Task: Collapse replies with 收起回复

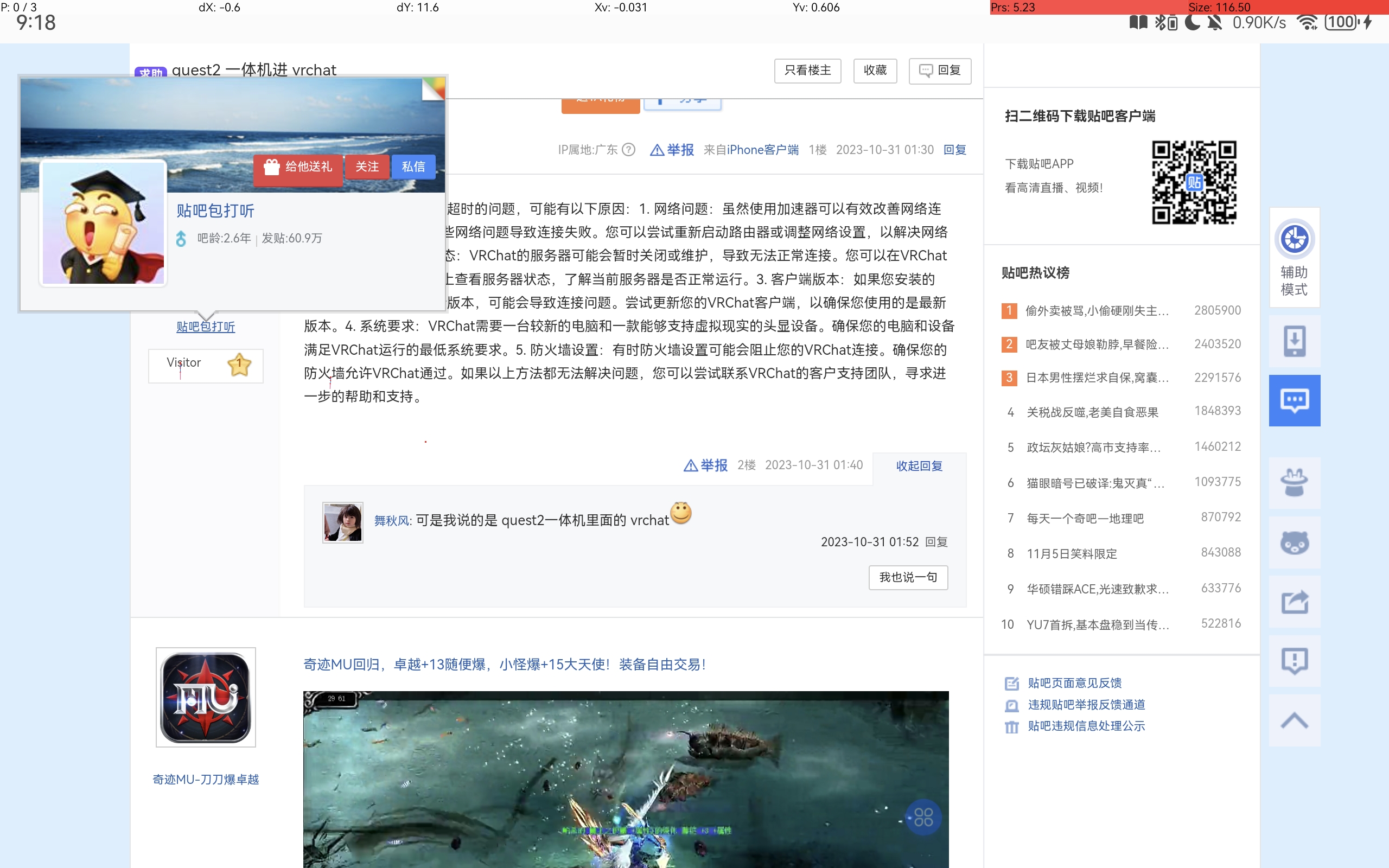Action: [x=919, y=466]
